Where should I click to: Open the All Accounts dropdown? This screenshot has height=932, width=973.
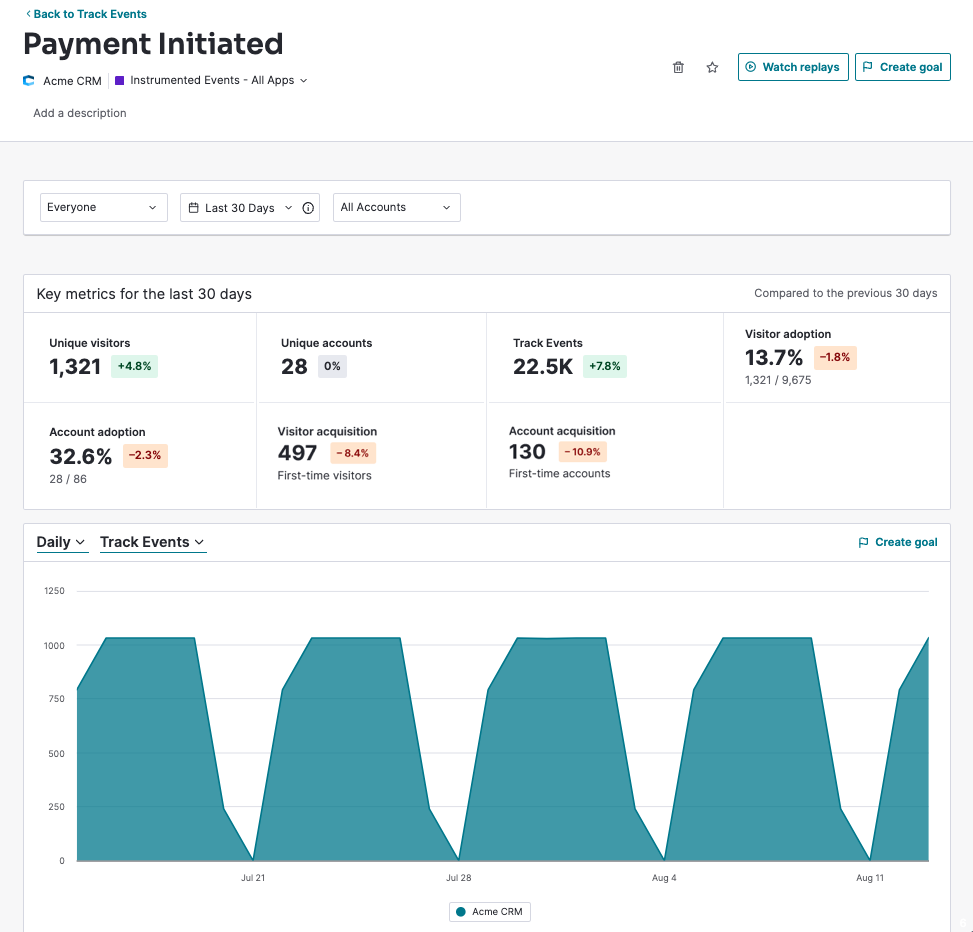tap(396, 208)
